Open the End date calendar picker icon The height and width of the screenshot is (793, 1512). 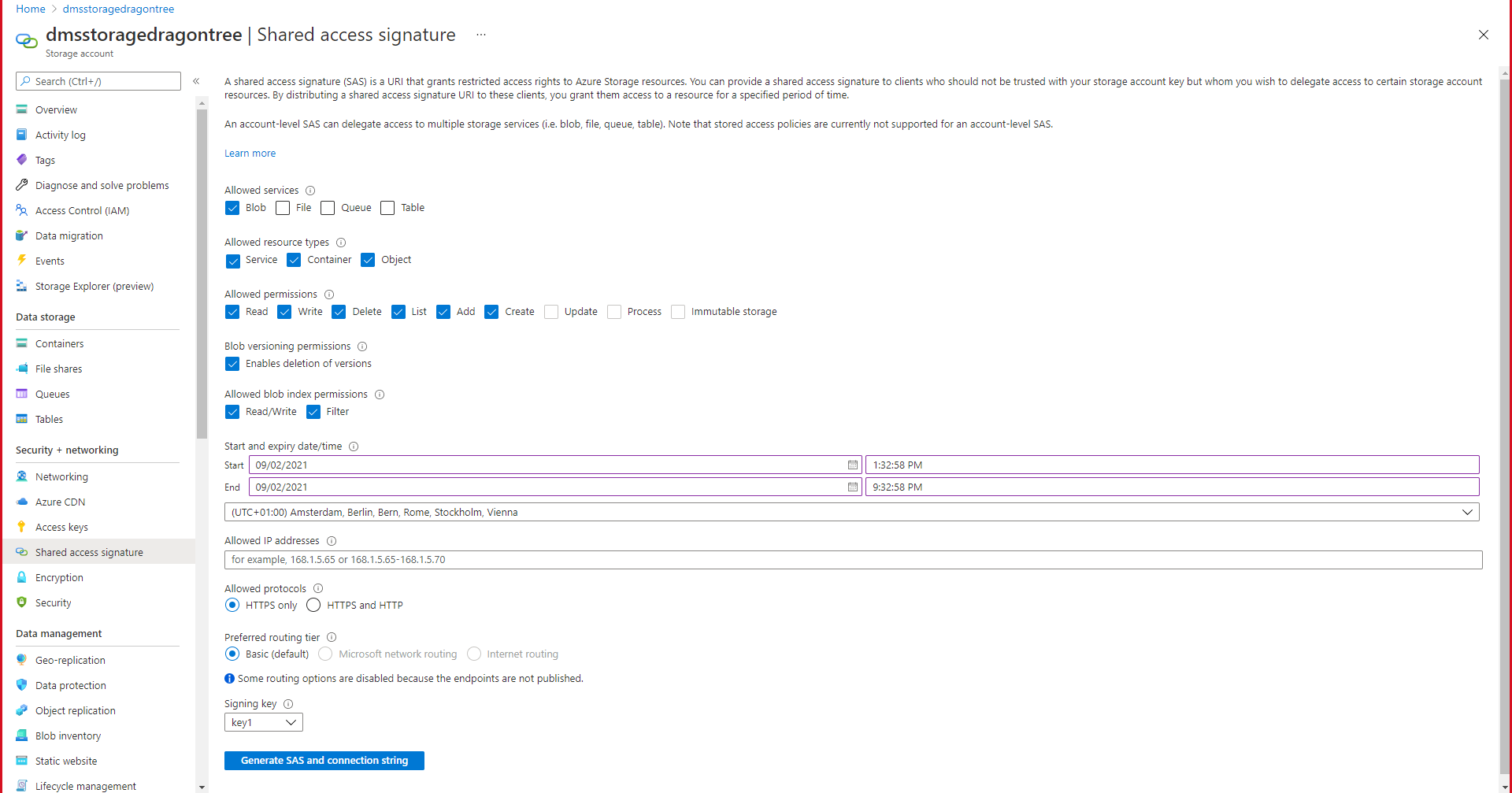[x=852, y=487]
